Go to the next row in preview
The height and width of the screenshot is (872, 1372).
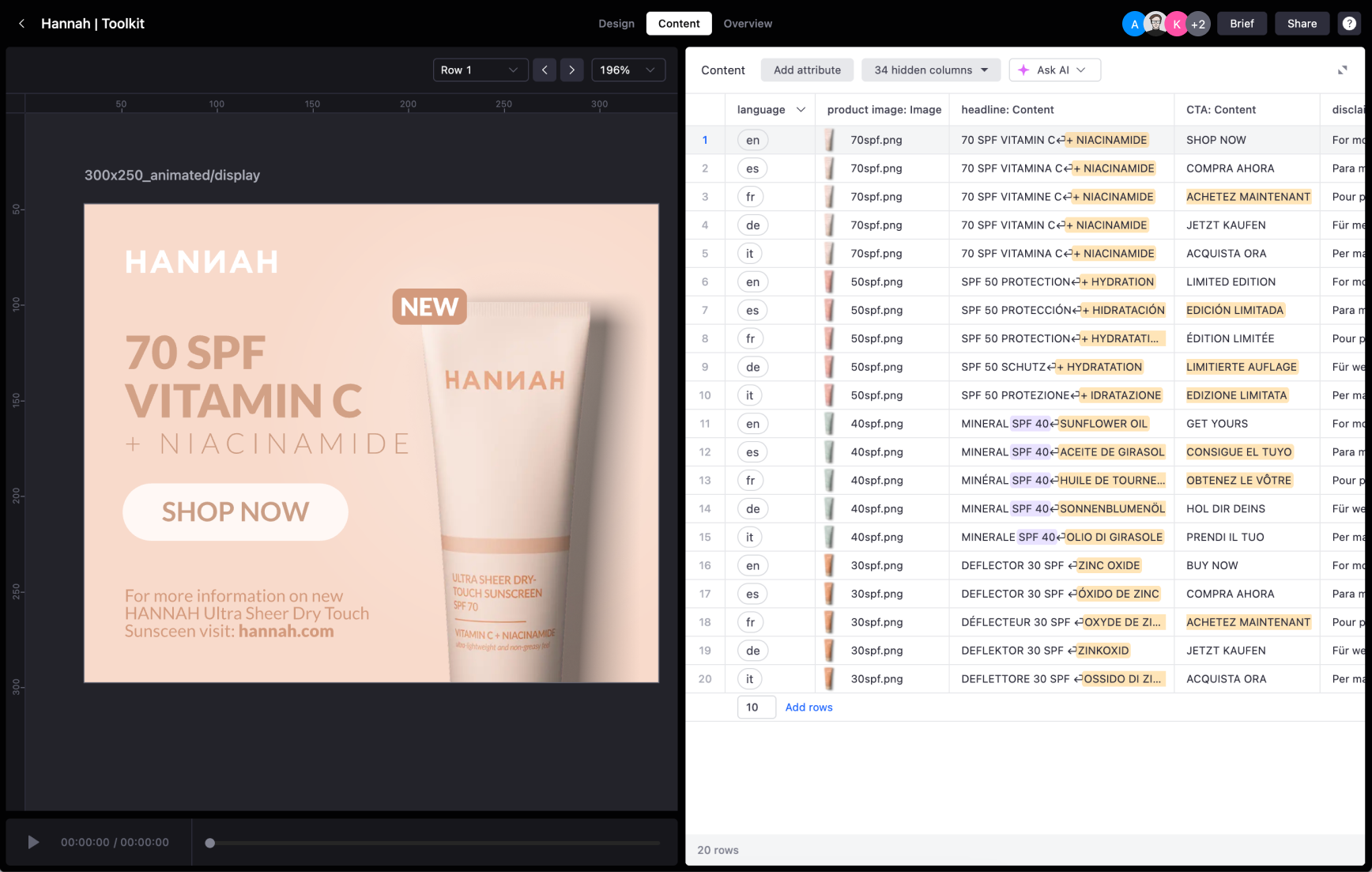coord(572,70)
